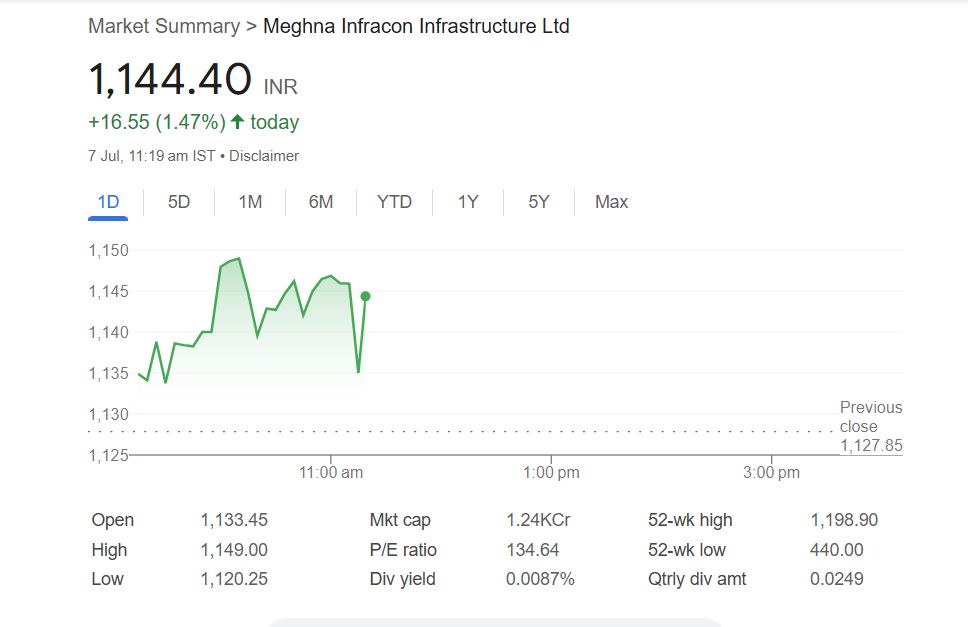Open the Max range tab

click(611, 202)
